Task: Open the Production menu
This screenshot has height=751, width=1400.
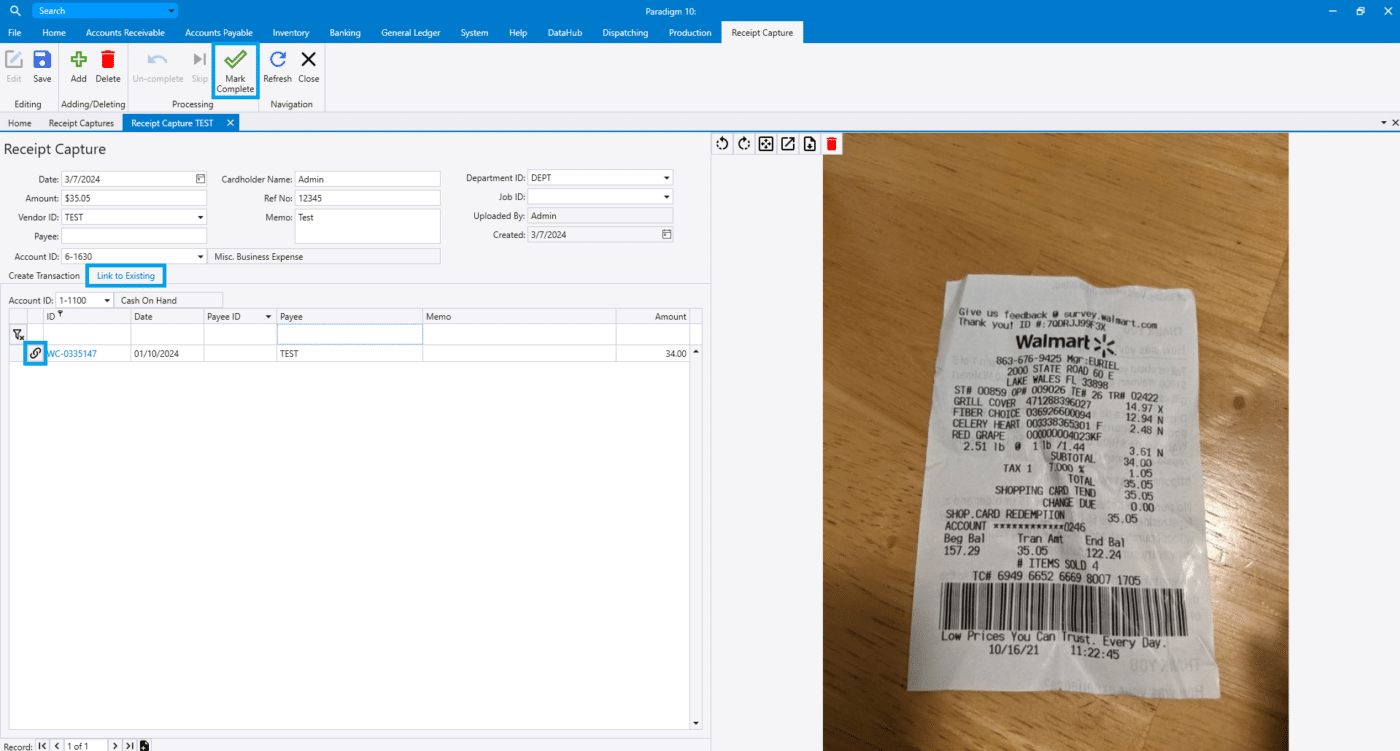Action: [x=690, y=33]
